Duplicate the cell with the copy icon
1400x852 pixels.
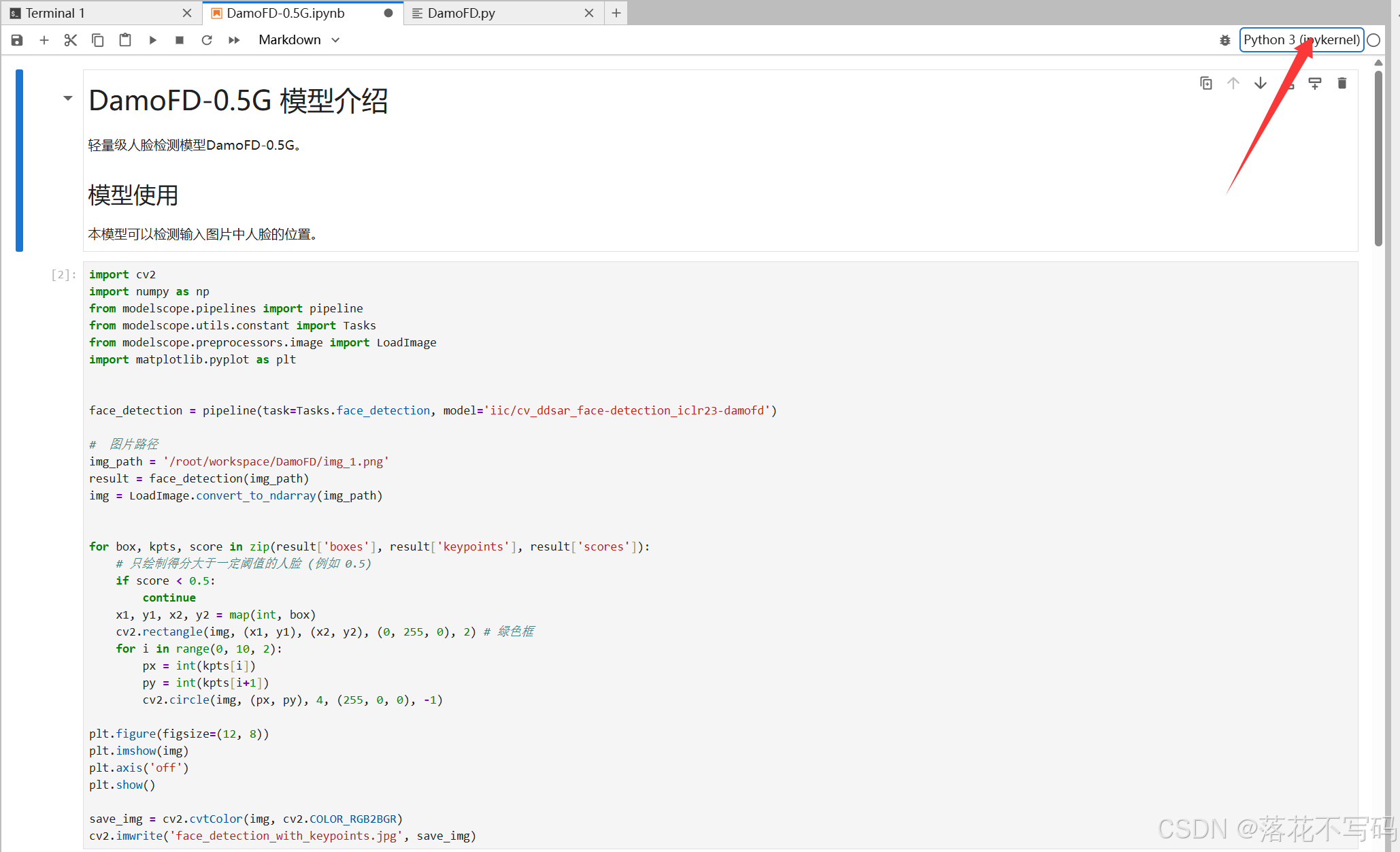tap(1206, 83)
